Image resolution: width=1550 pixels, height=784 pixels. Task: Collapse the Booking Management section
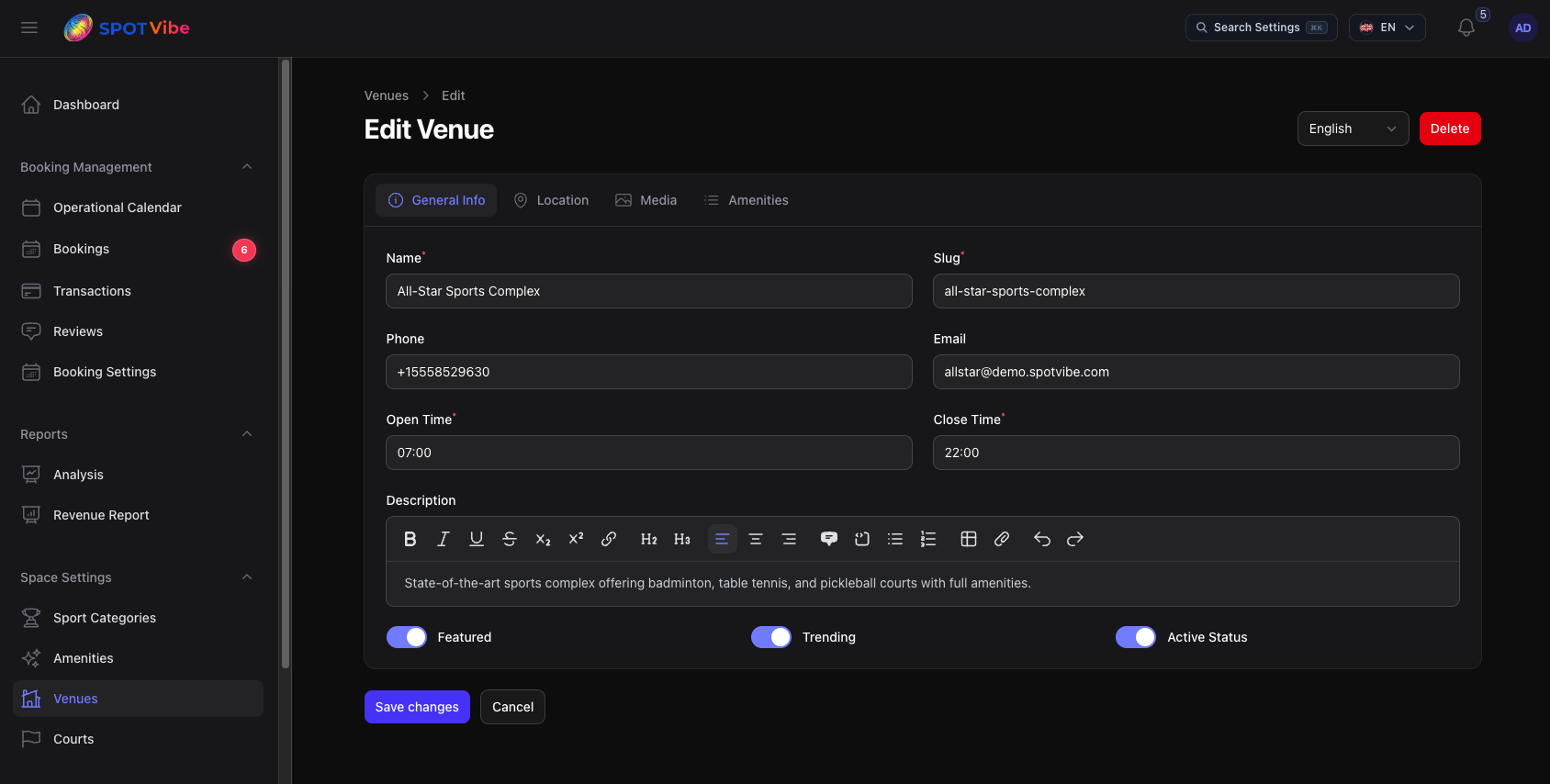[x=247, y=167]
